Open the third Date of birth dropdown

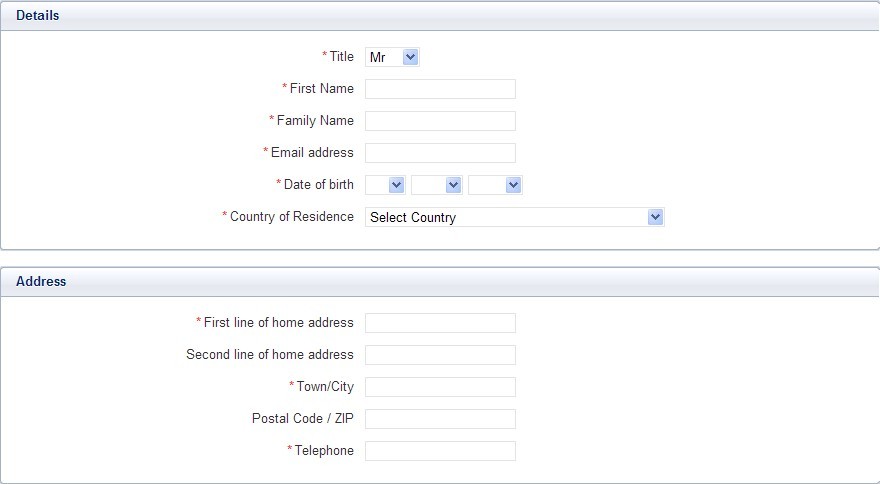[x=495, y=185]
